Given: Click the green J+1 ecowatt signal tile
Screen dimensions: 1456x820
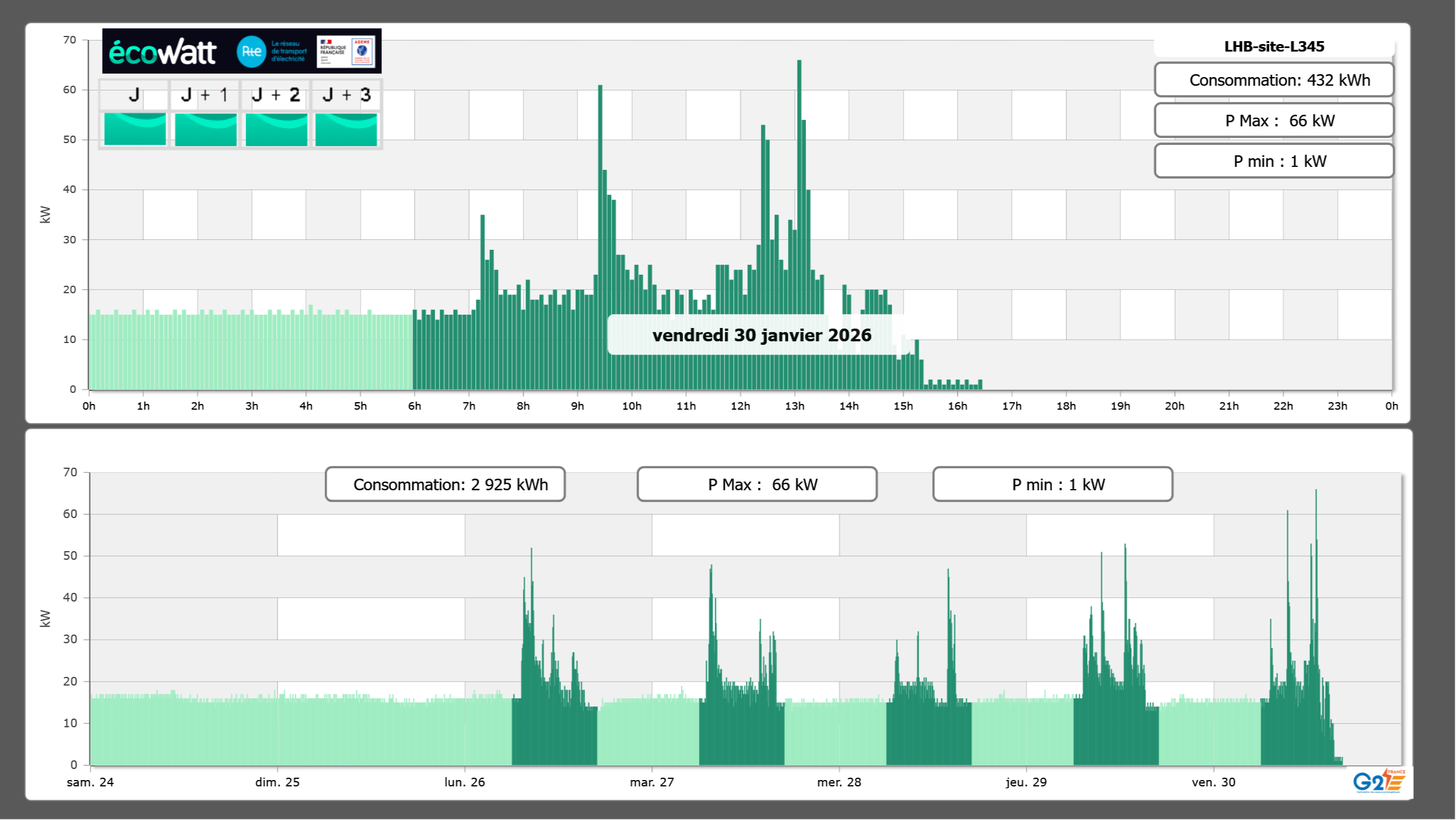Looking at the screenshot, I should pos(205,129).
